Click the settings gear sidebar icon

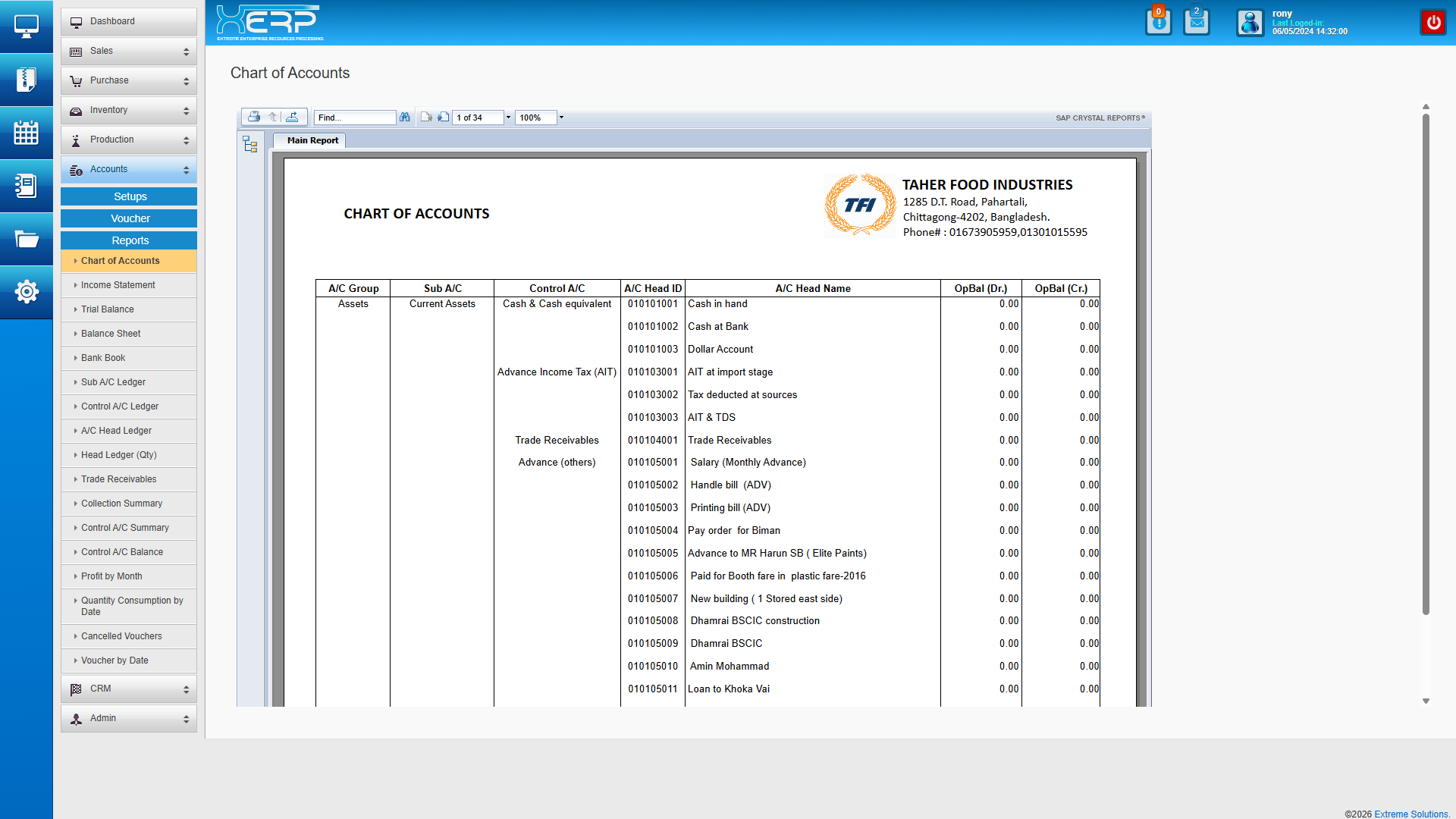pyautogui.click(x=26, y=291)
